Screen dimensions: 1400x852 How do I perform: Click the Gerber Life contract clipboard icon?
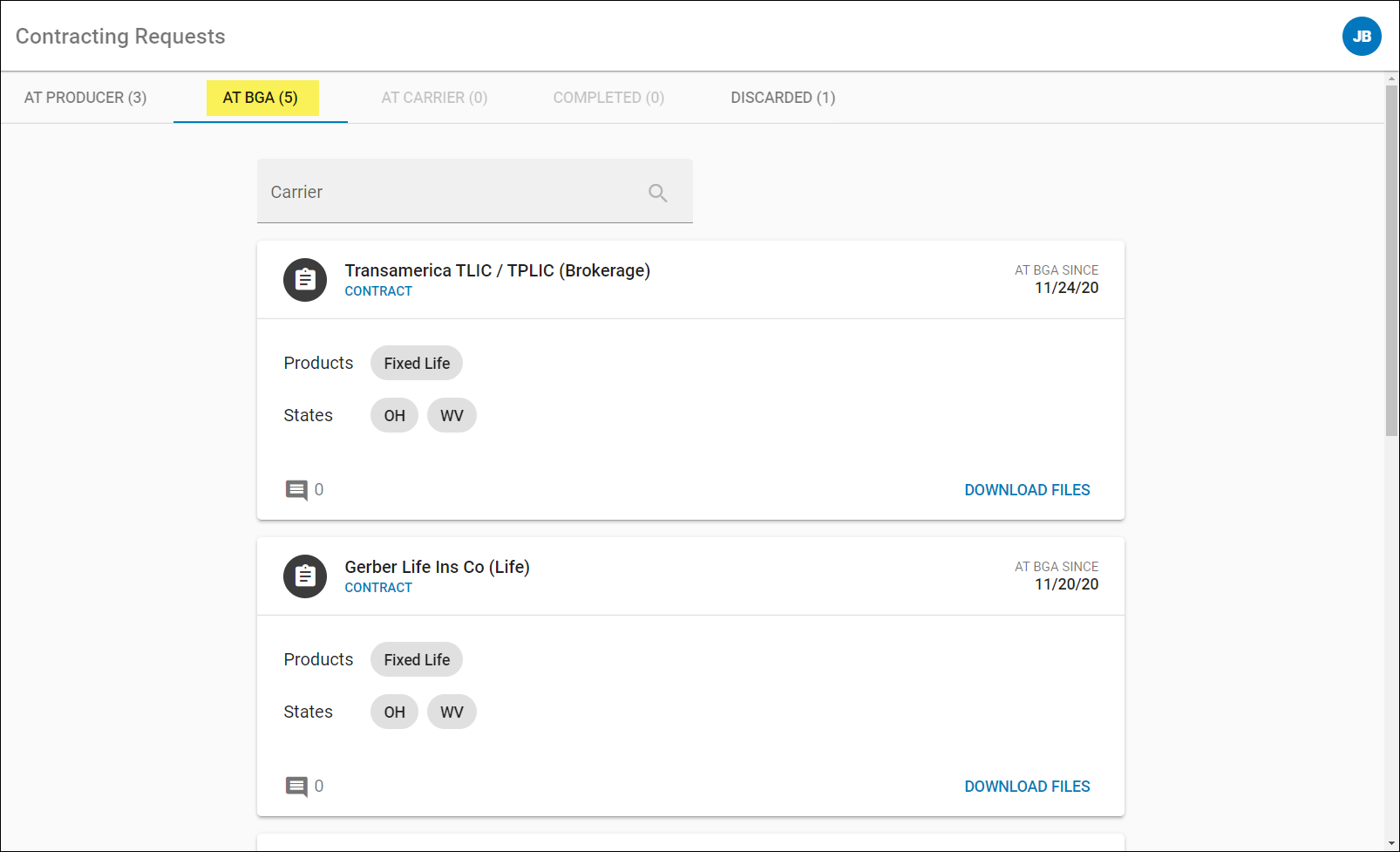305,576
